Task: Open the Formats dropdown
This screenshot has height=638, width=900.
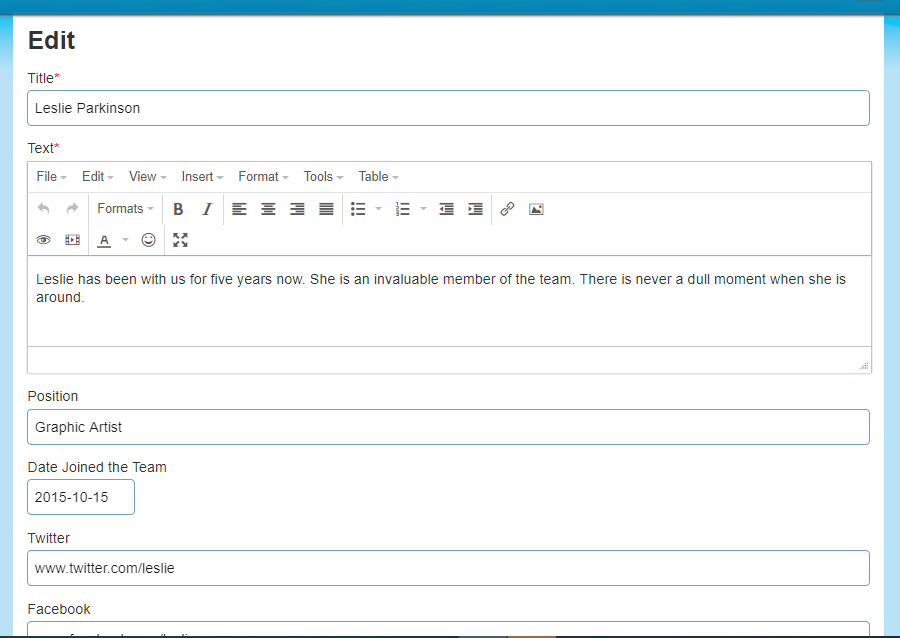Action: [x=125, y=209]
